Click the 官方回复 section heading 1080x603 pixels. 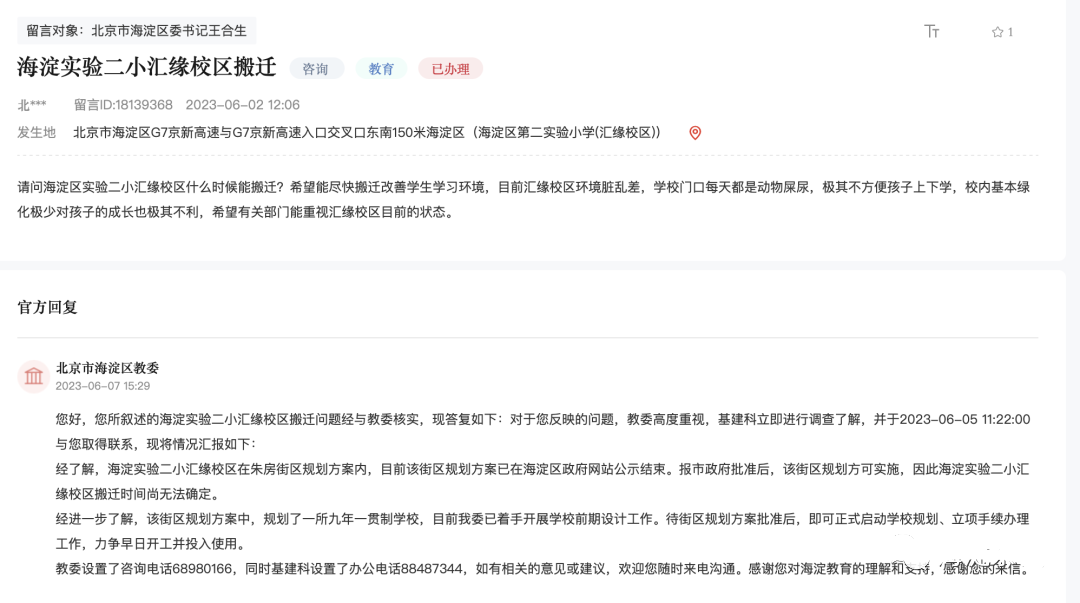48,307
